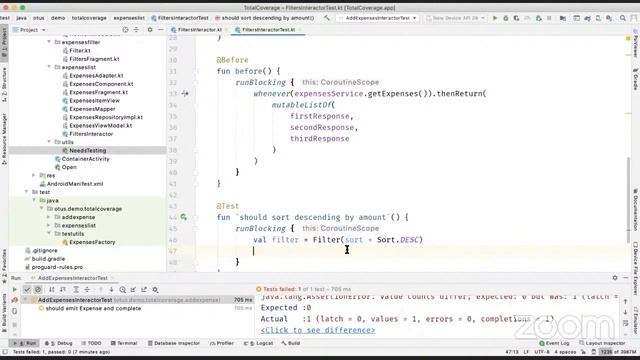Image resolution: width=640 pixels, height=360 pixels.
Task: Open the Terminal tool window tab
Action: click(x=124, y=343)
